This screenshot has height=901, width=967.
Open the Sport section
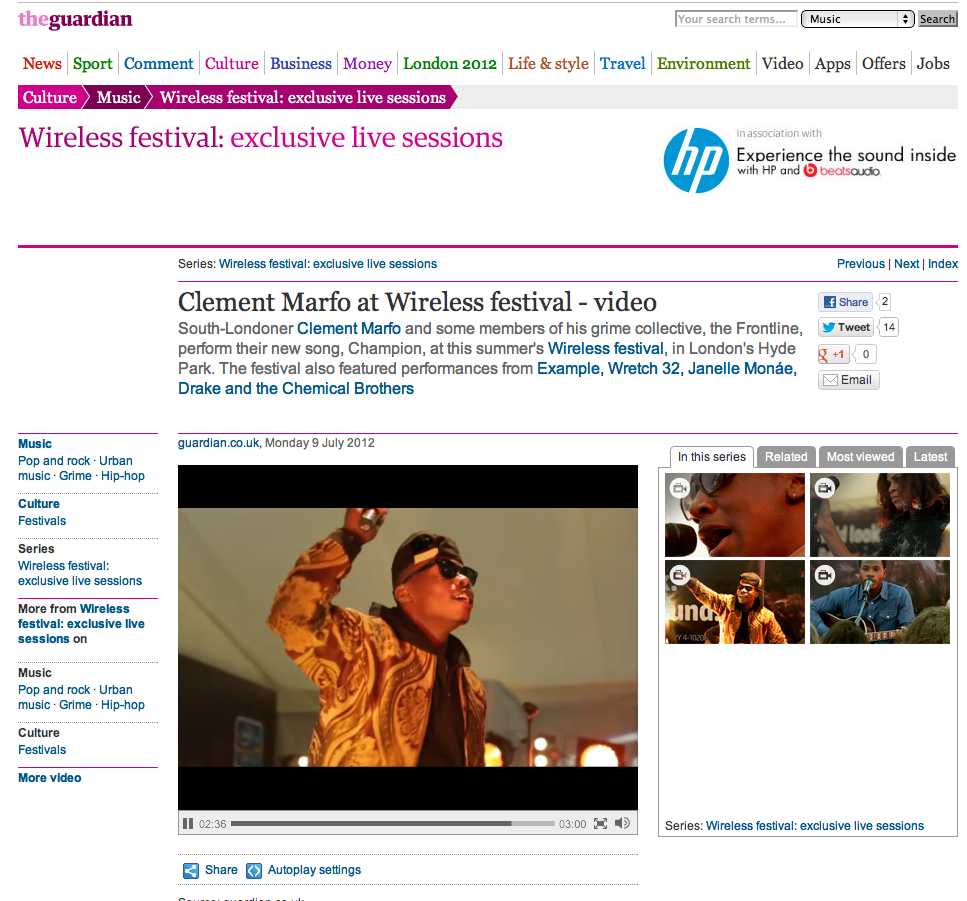(93, 64)
